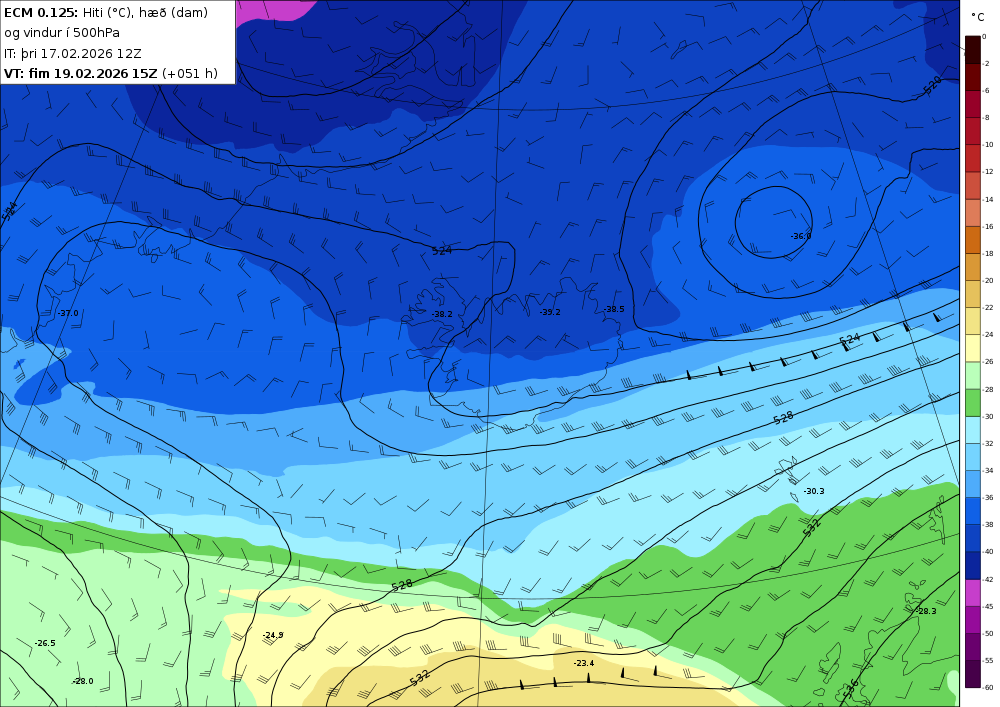Select the -24.9 temperature reading
1000x707 pixels.
point(273,635)
